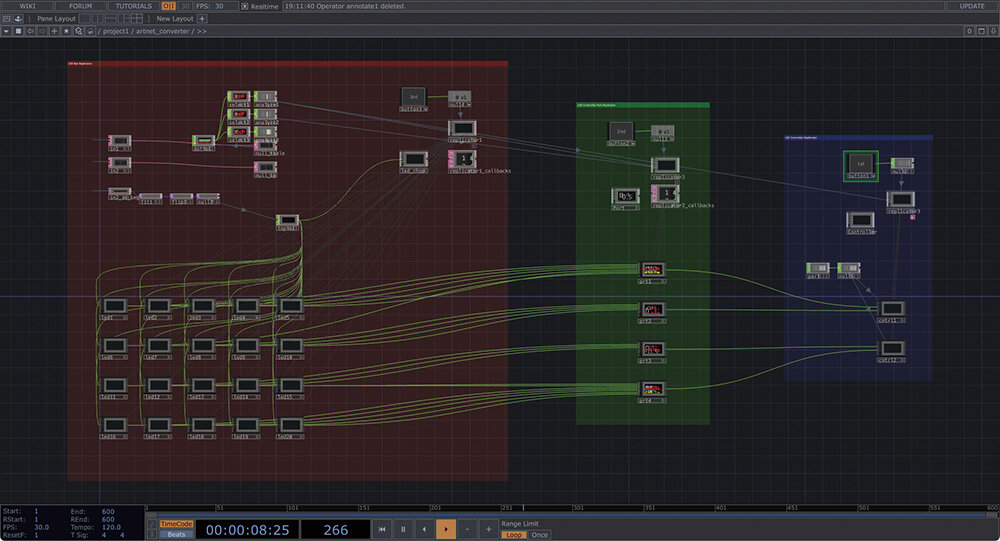
Task: Toggle the Realtime checkbox
Action: [246, 6]
